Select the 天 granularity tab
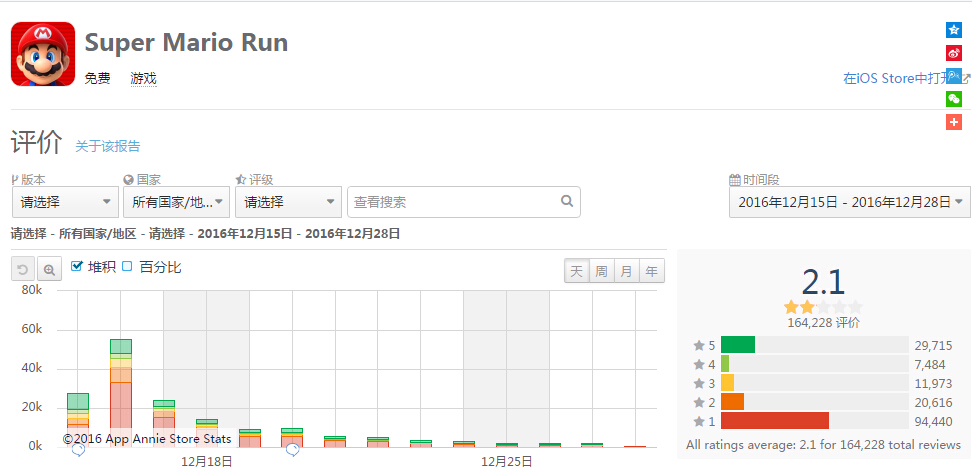This screenshot has width=972, height=474. coord(577,271)
